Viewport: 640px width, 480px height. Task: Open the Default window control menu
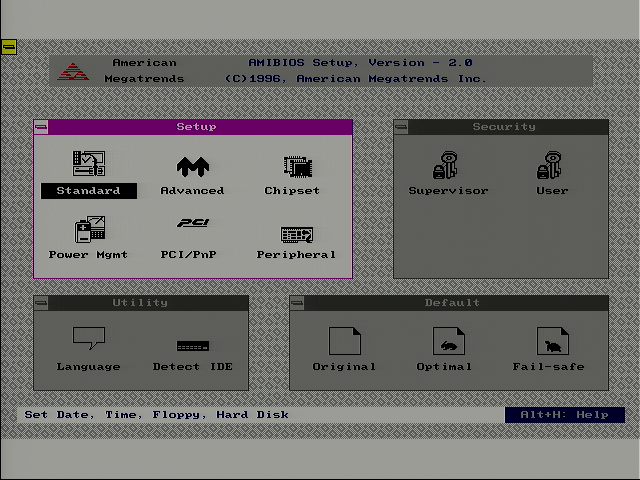[x=297, y=303]
